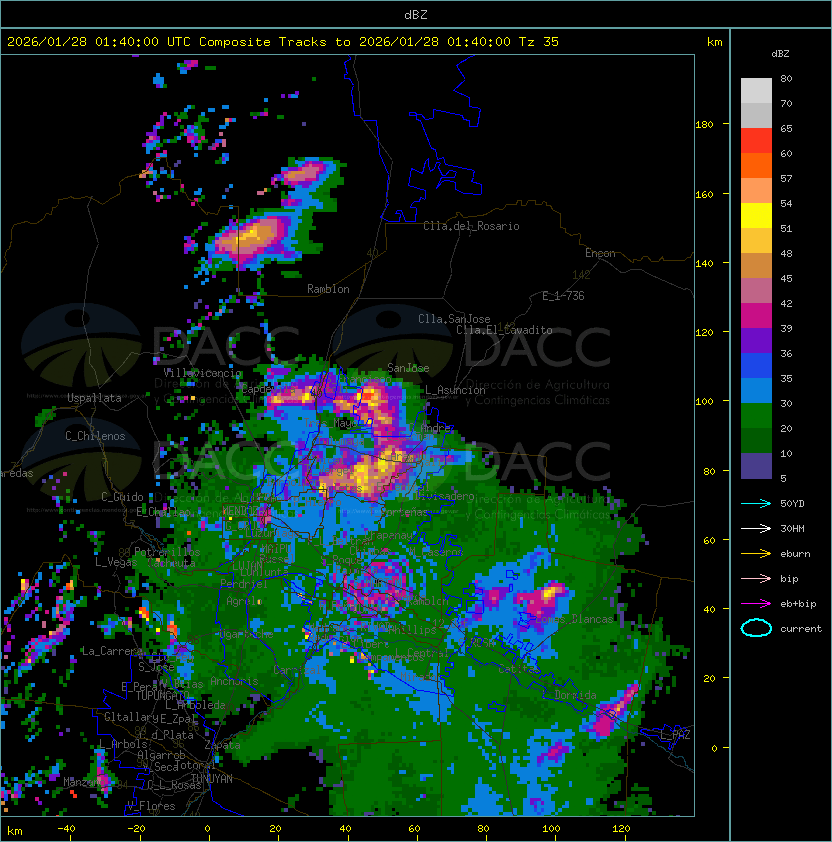The image size is (832, 842).
Task: Click the 'current' legend label
Action: pyautogui.click(x=801, y=628)
